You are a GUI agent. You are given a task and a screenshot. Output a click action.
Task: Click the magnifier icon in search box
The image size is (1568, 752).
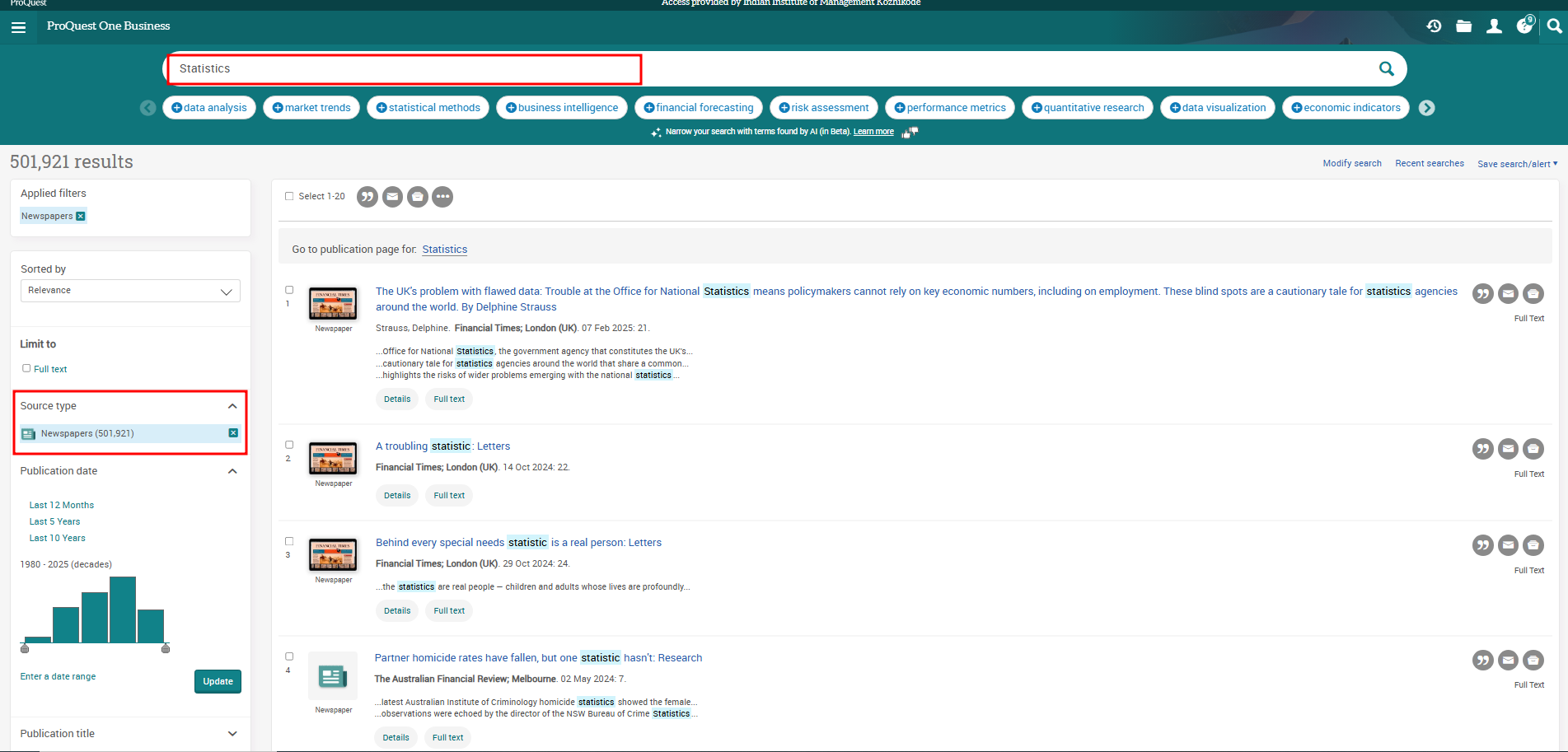[1386, 69]
